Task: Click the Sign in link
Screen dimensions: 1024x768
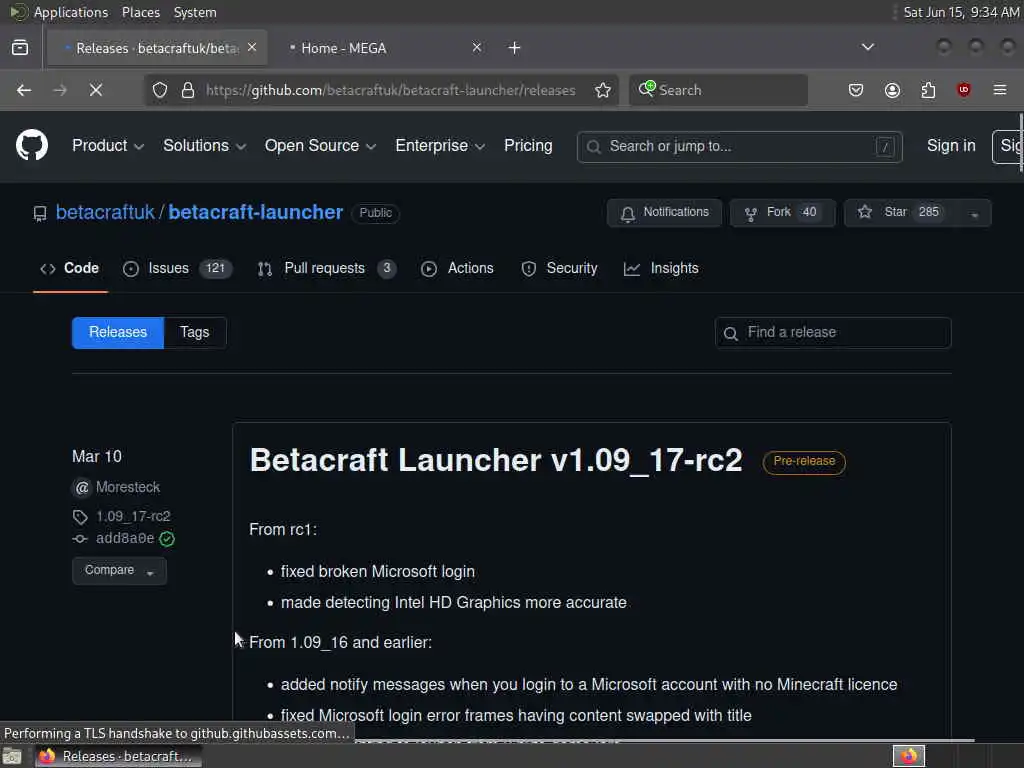Action: 951,146
